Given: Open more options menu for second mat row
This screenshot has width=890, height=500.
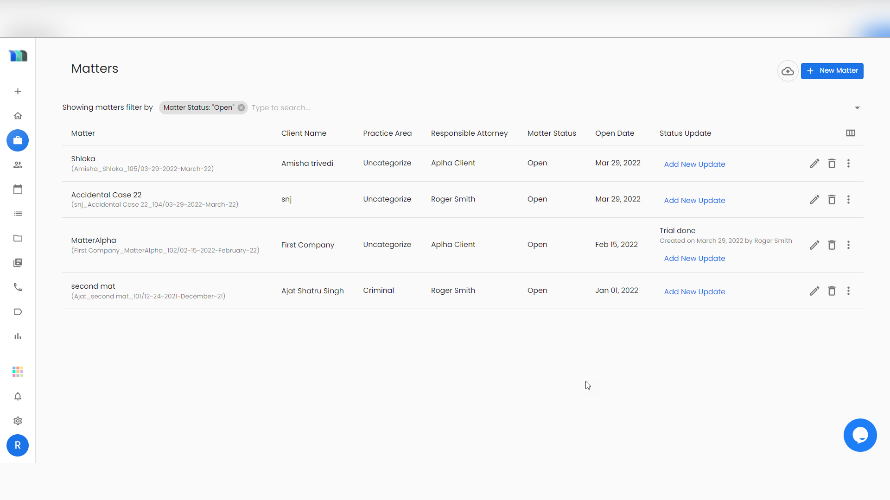Looking at the screenshot, I should (x=848, y=291).
